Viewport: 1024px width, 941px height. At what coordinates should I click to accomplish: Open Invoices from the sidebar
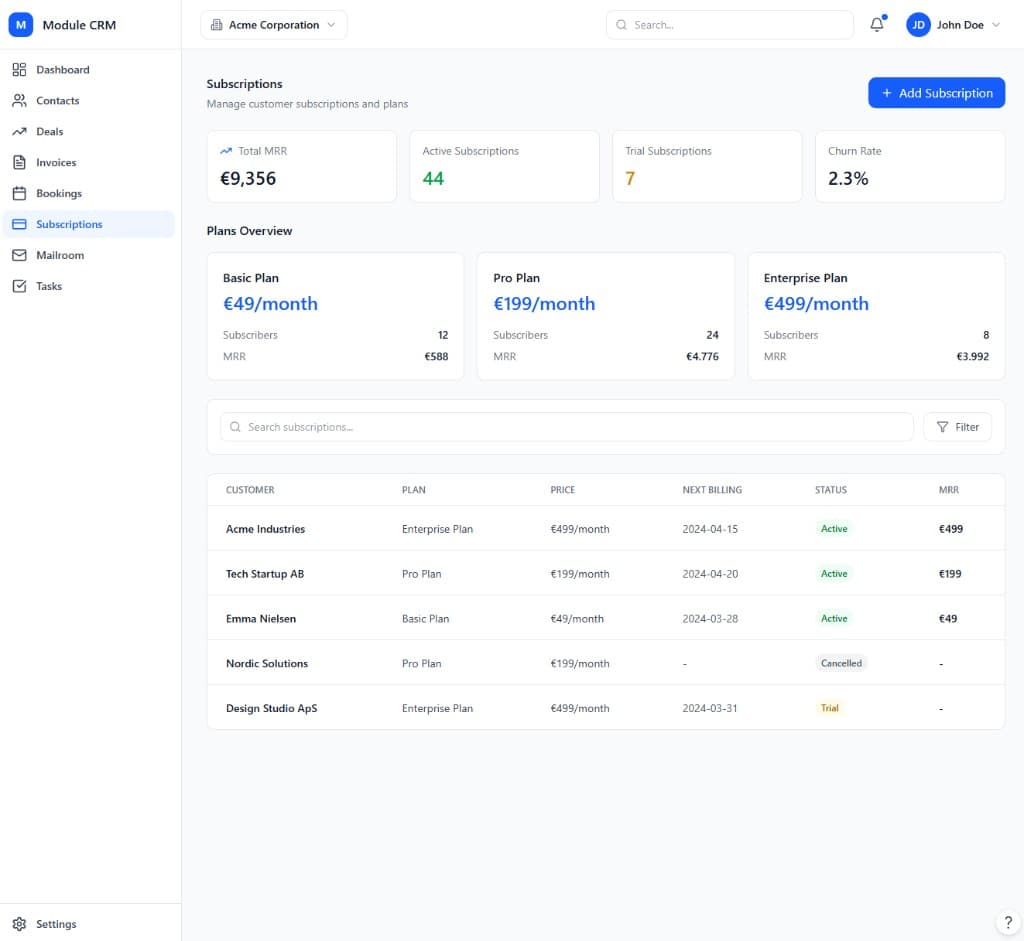click(56, 163)
